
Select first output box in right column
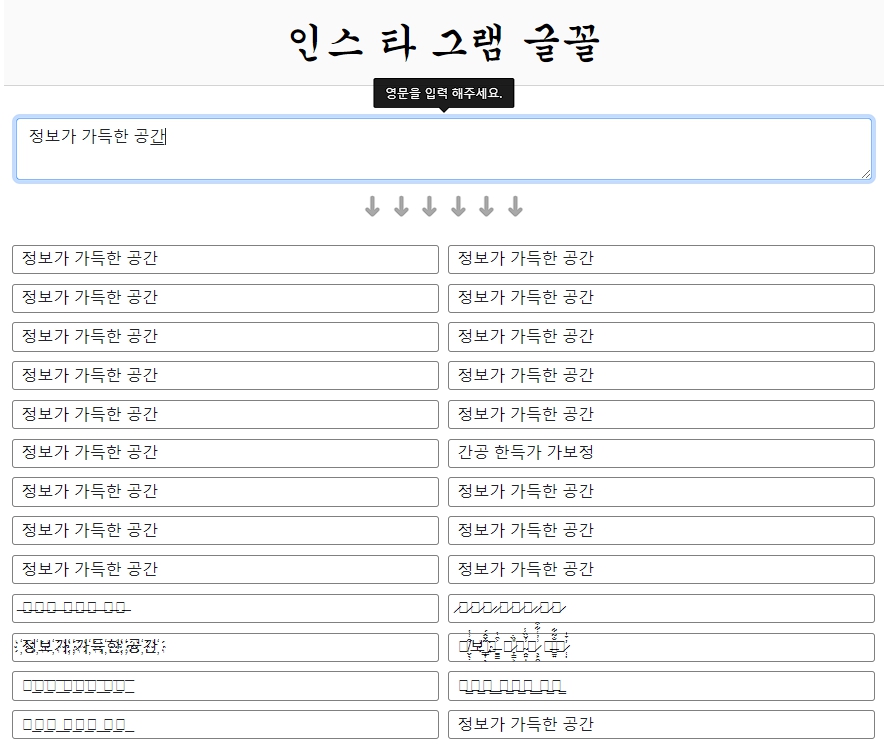point(661,259)
